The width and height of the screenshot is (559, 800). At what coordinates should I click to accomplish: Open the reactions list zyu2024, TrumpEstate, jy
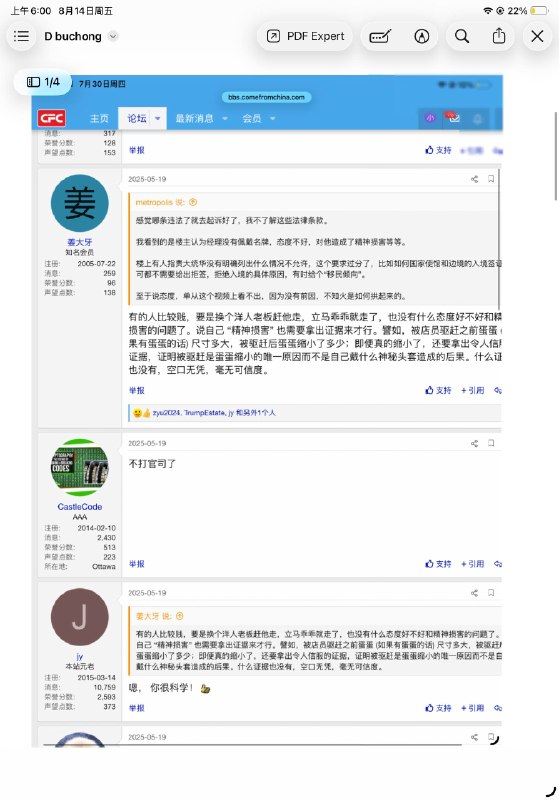(x=214, y=413)
